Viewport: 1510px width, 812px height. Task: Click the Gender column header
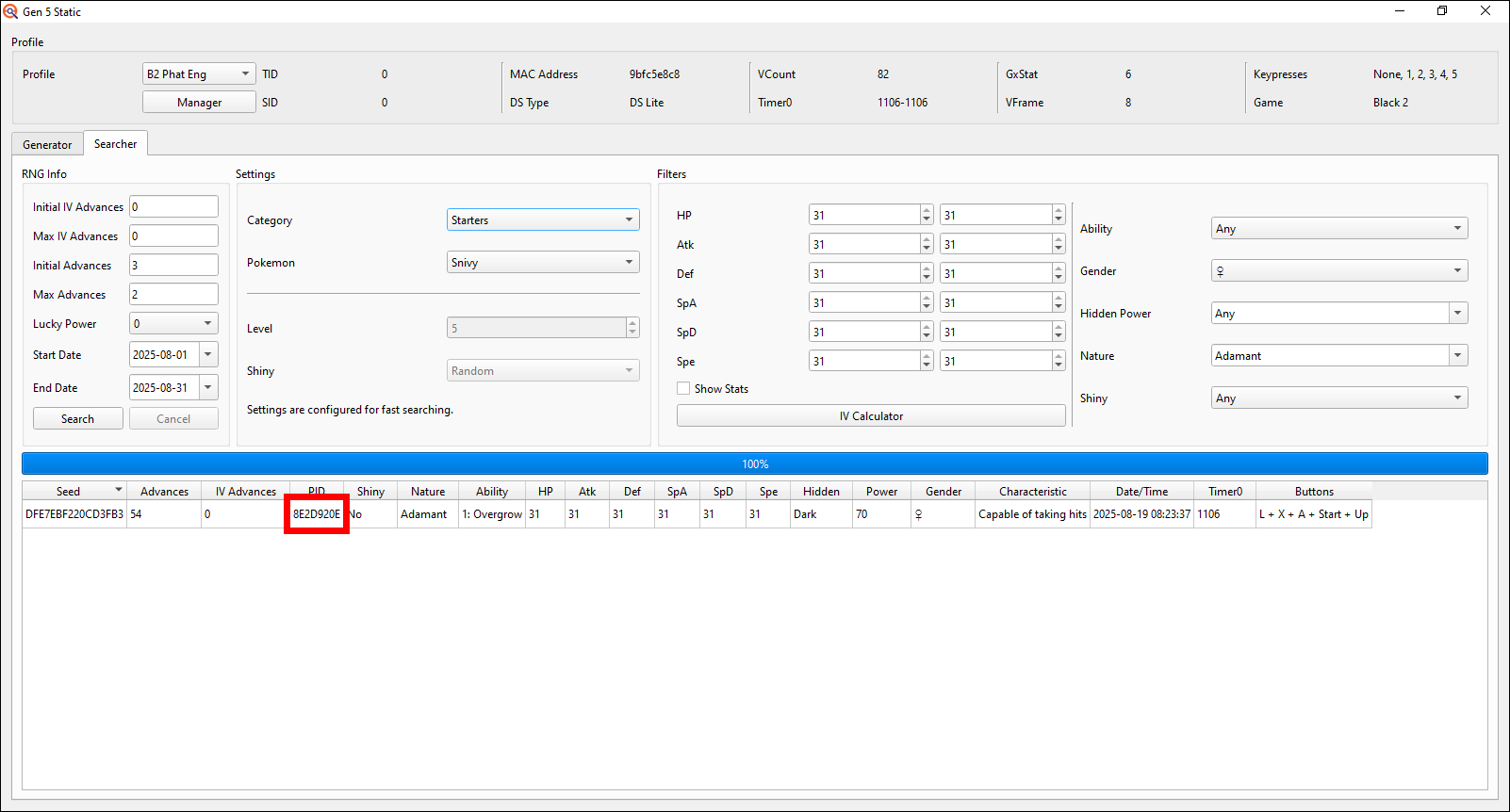click(944, 491)
